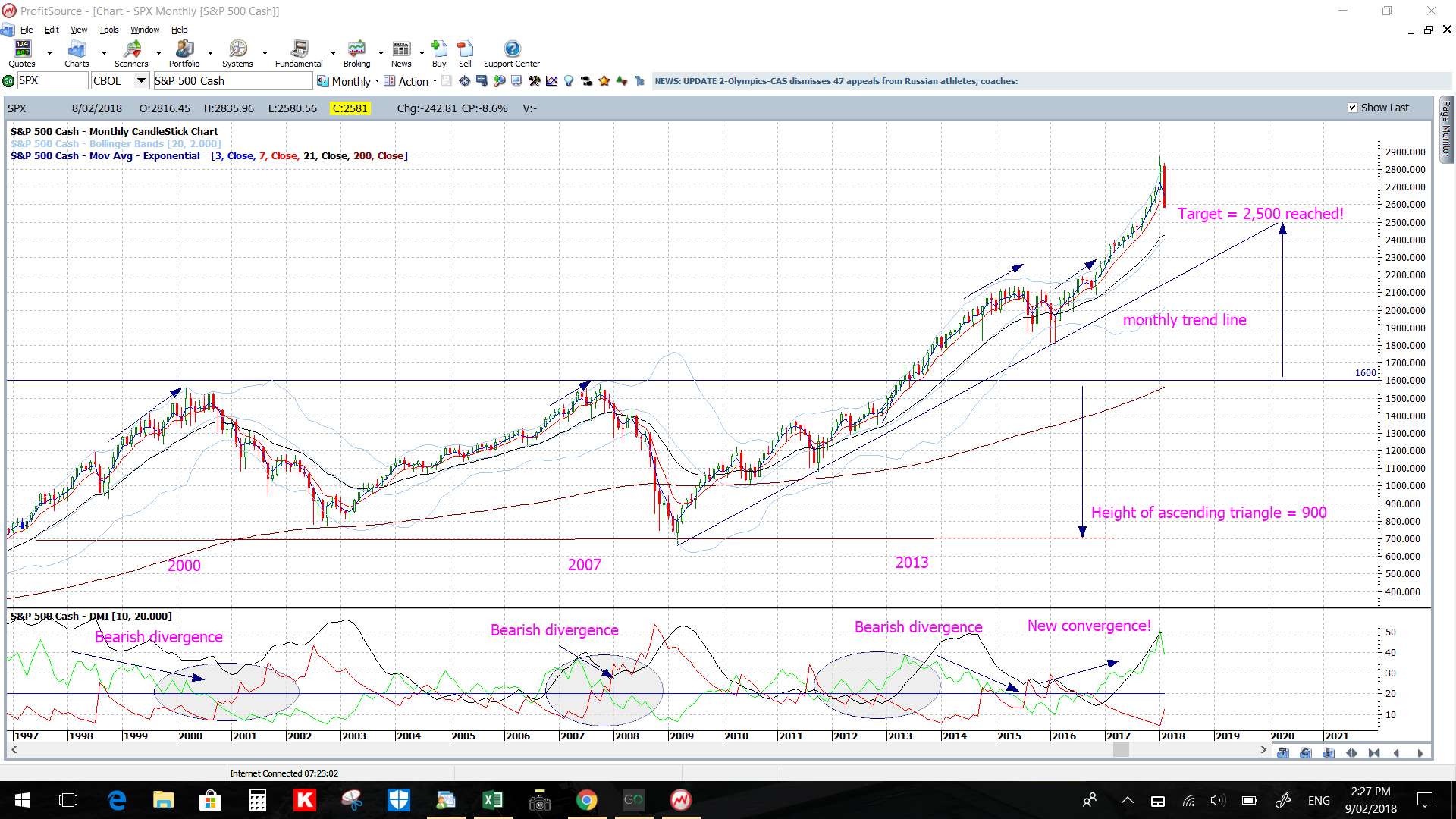Click the gold star favorites icon

[x=604, y=81]
